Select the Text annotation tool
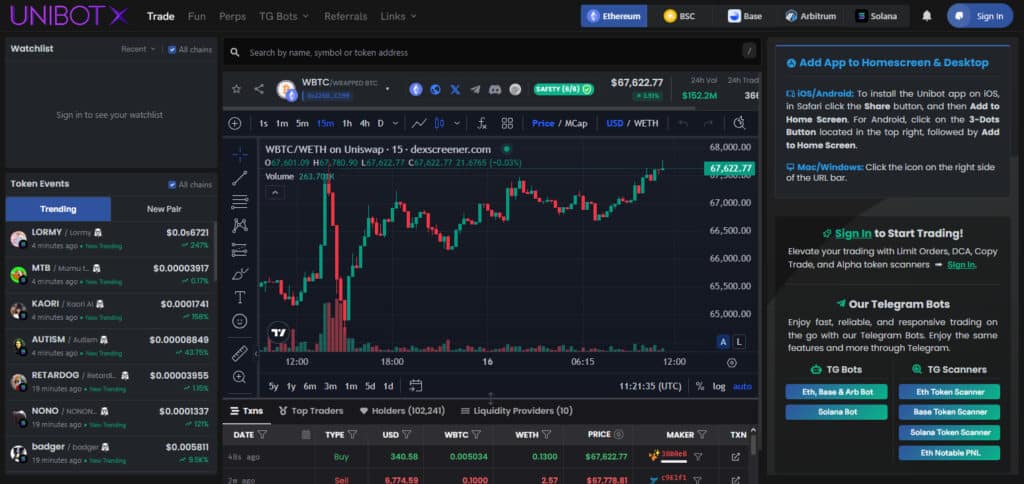Screen dimensions: 1024x484 click(240, 297)
